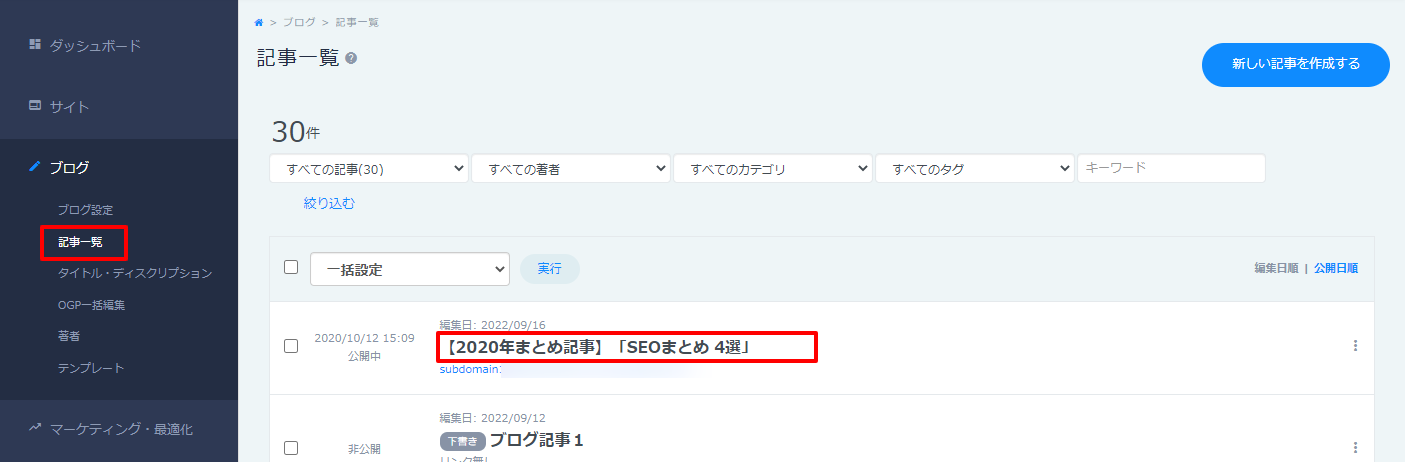The image size is (1405, 462).
Task: Click the 2020/10/12 15:09 publish date
Action: tap(364, 338)
